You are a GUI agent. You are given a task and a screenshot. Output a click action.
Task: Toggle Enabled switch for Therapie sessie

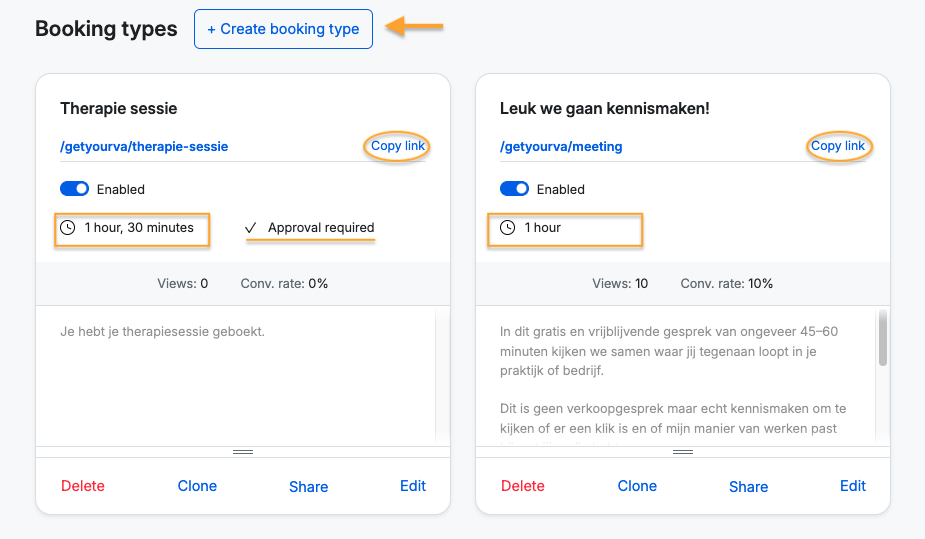point(75,189)
